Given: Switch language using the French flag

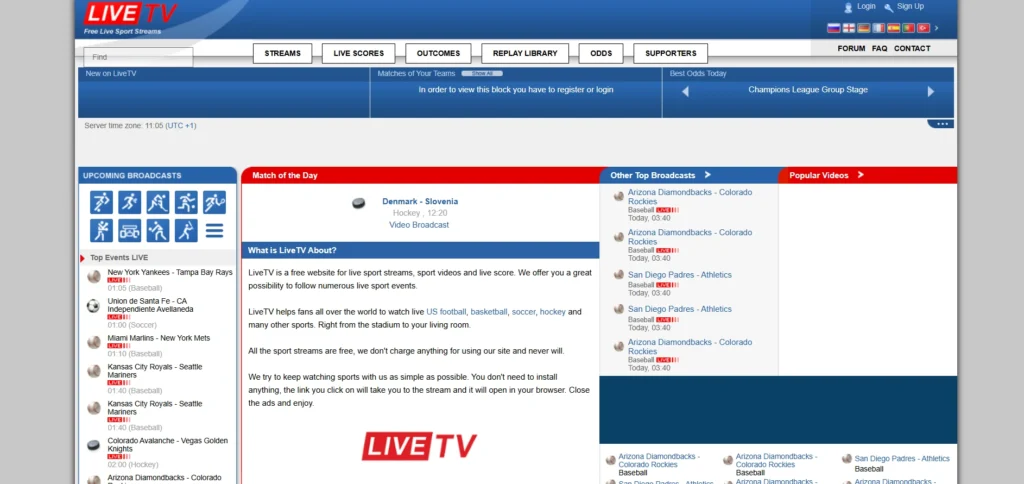Looking at the screenshot, I should pos(878,28).
